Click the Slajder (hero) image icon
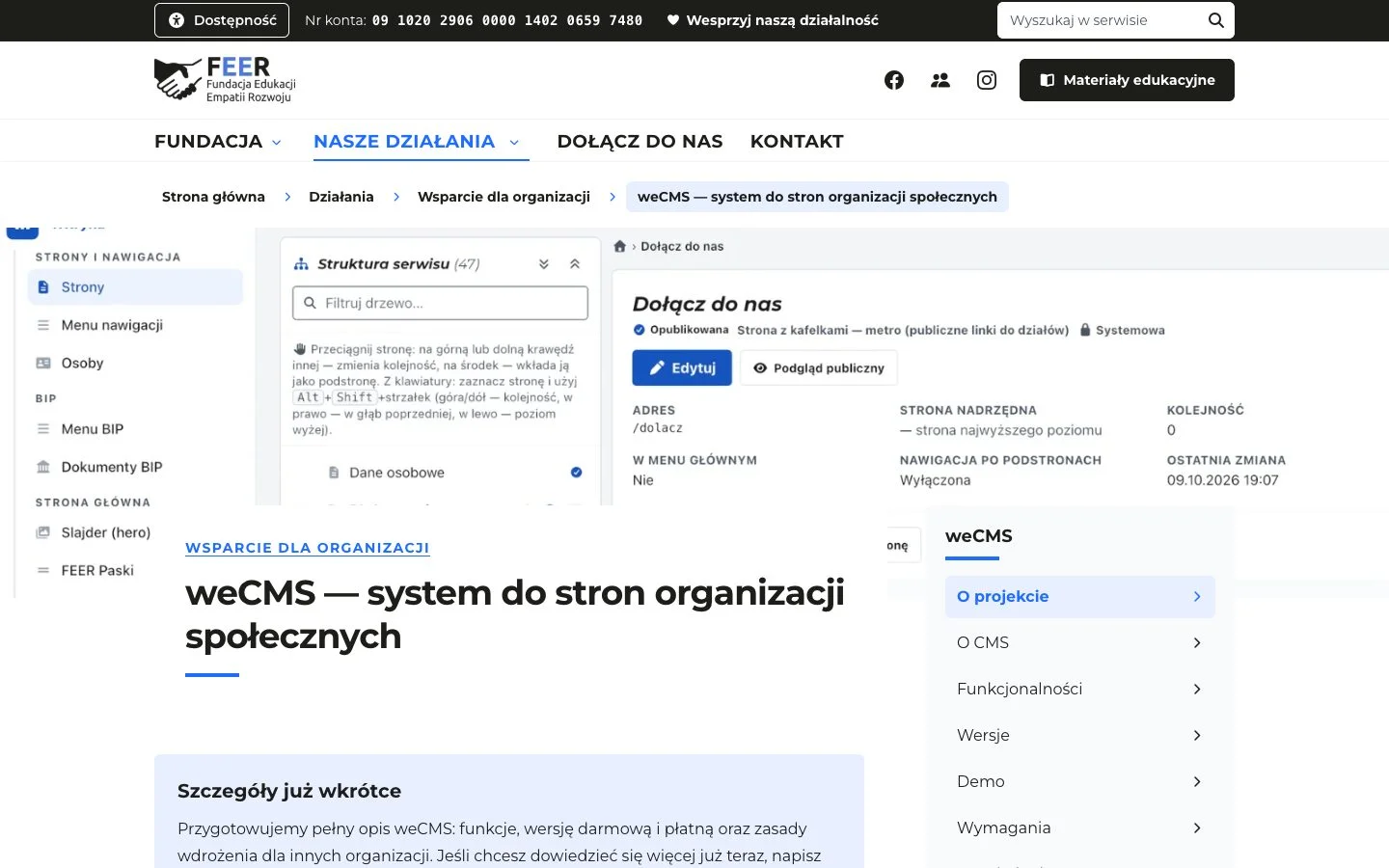This screenshot has height=868, width=1389. (x=42, y=532)
